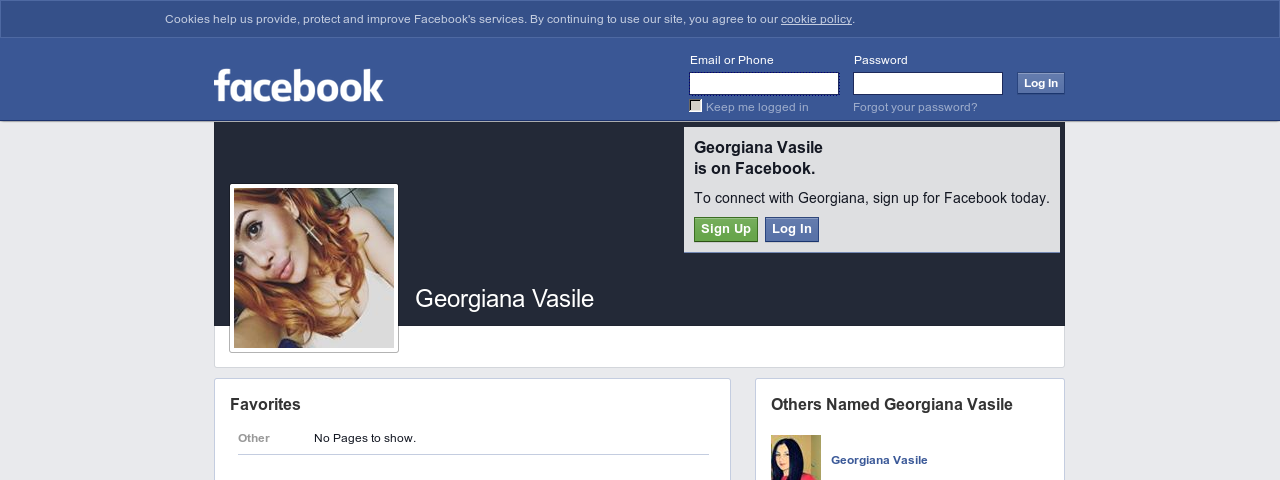This screenshot has height=480, width=1280.
Task: Open the cookie policy link
Action: (x=816, y=19)
